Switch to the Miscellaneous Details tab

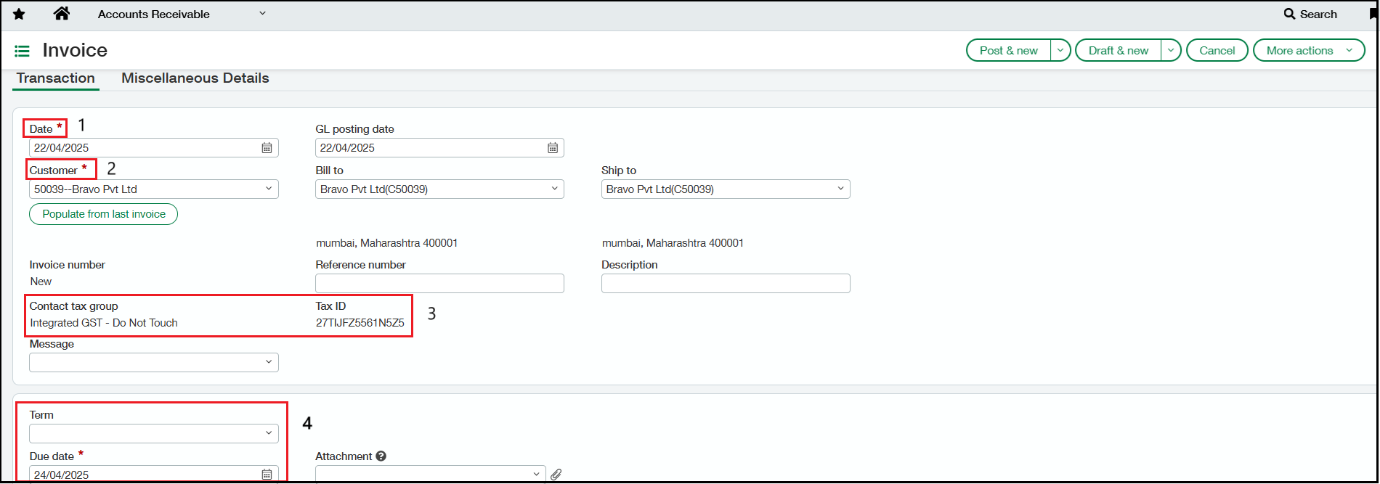point(195,78)
